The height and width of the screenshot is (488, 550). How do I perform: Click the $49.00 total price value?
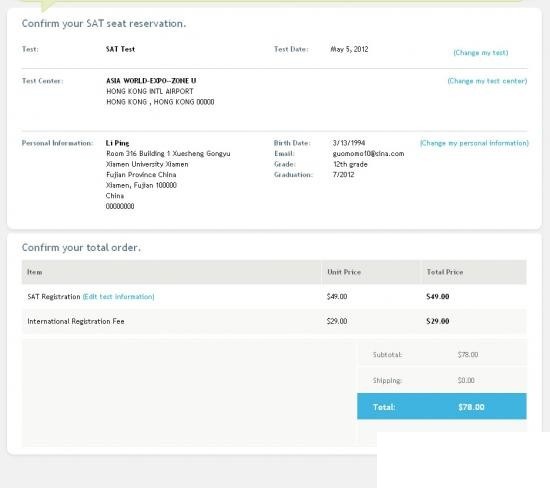pyautogui.click(x=438, y=297)
